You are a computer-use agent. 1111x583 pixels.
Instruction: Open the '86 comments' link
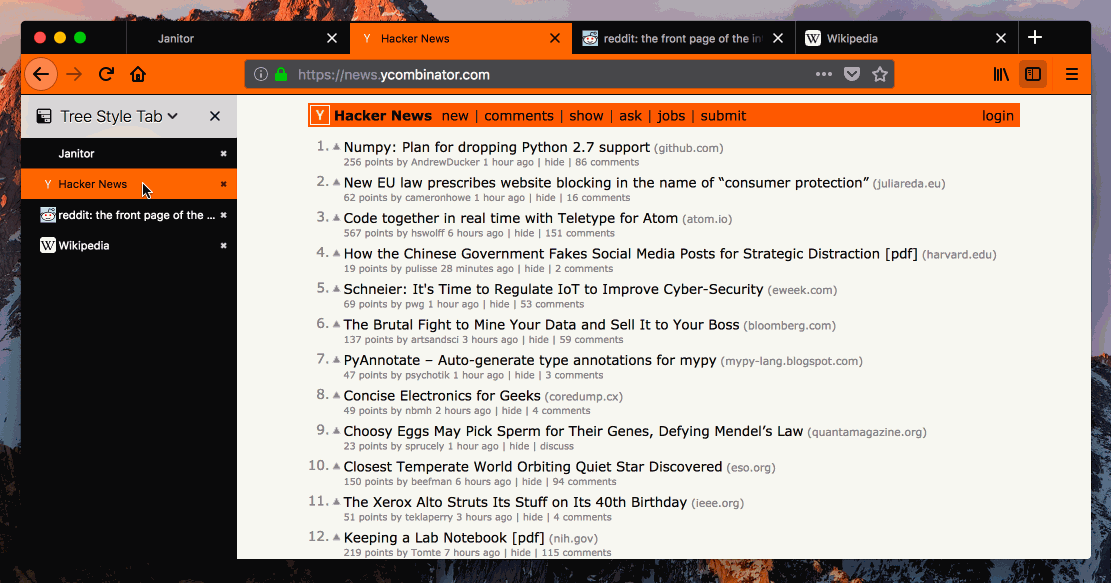point(607,162)
